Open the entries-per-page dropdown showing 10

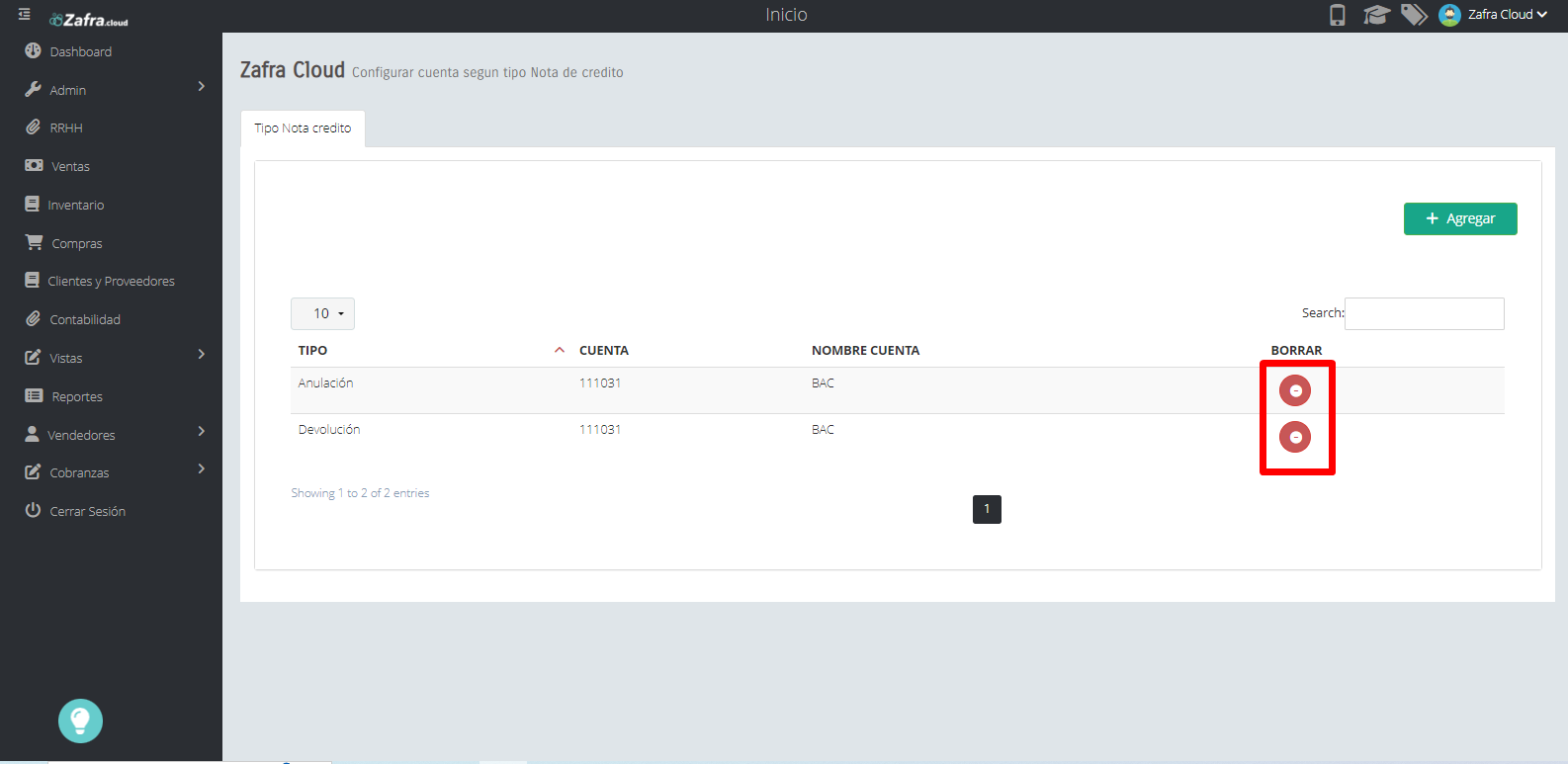pyautogui.click(x=322, y=313)
